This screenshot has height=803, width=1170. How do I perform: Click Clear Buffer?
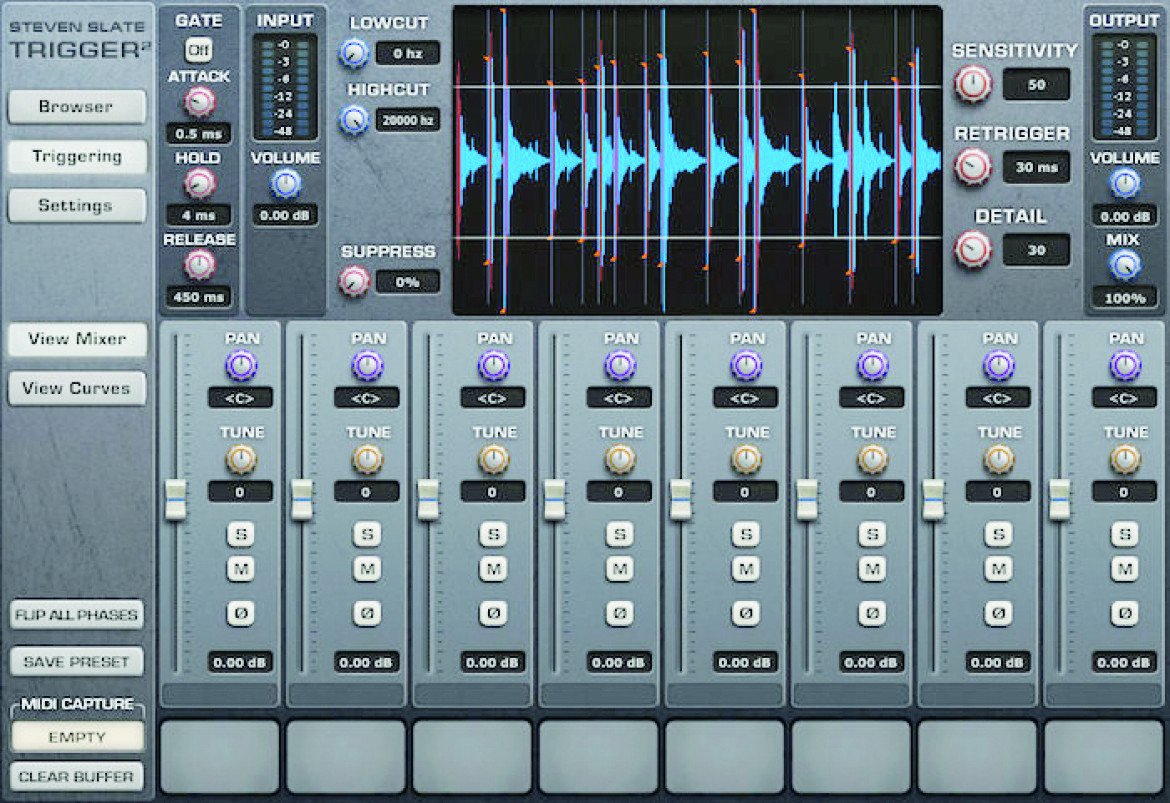click(x=76, y=777)
